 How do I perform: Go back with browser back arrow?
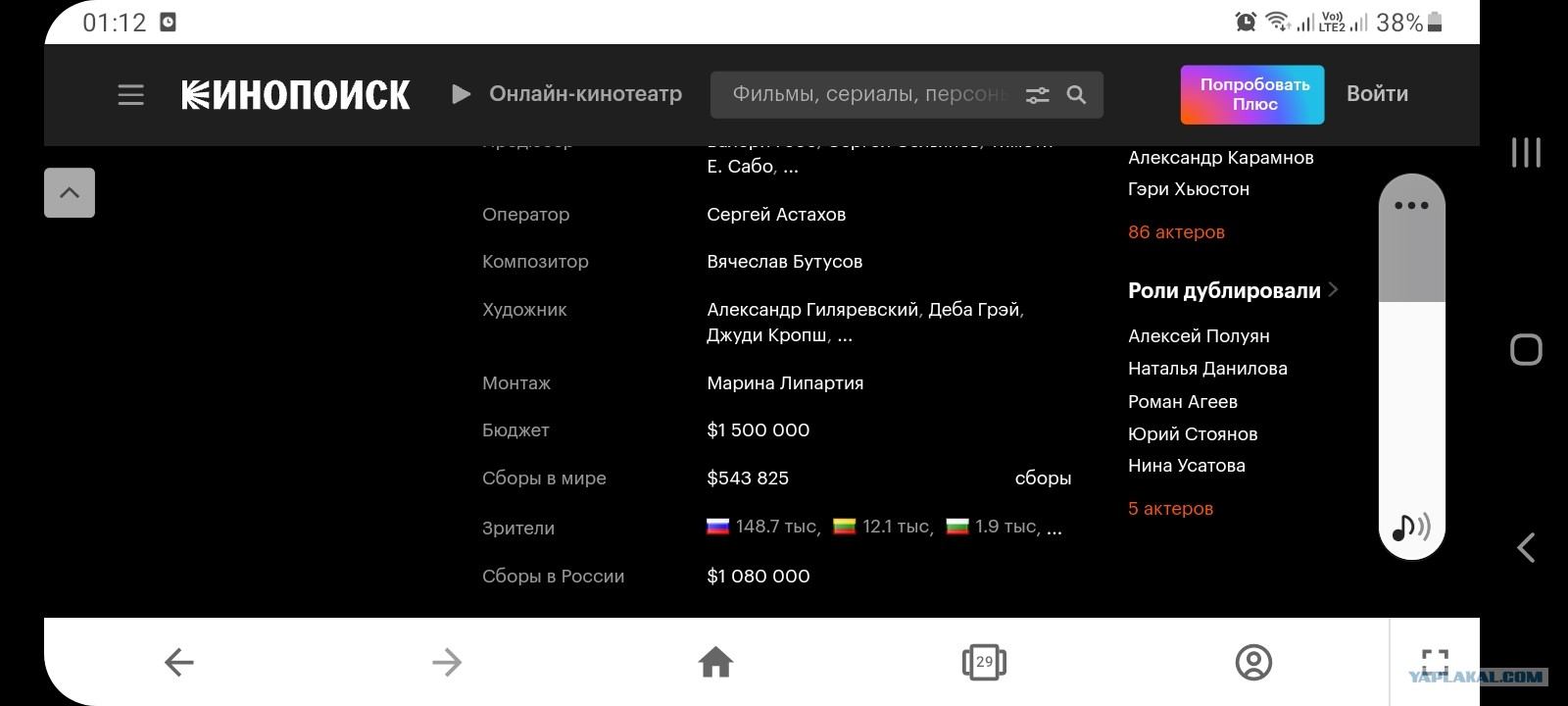click(178, 662)
